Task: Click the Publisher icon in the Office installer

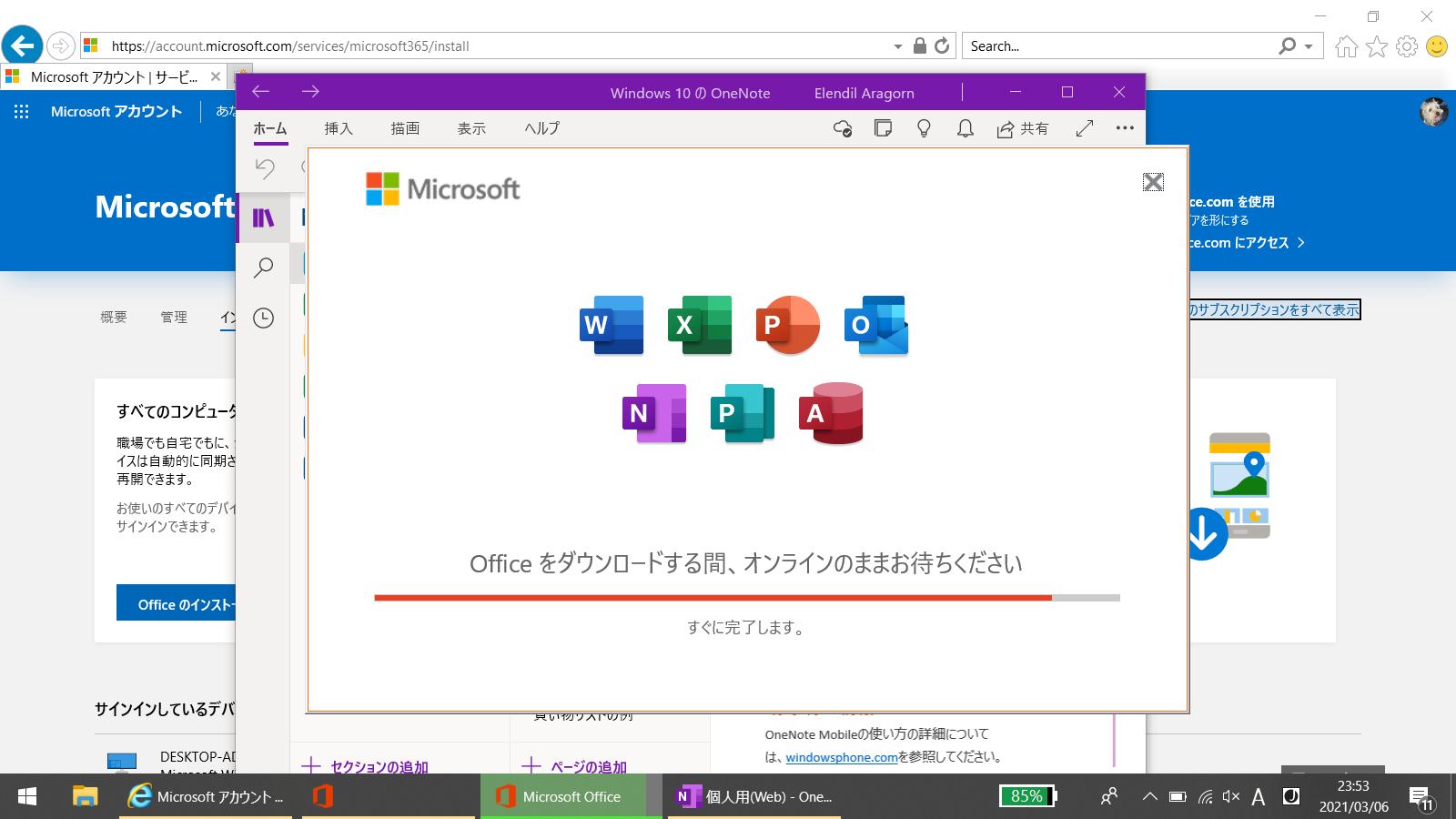Action: pyautogui.click(x=743, y=413)
